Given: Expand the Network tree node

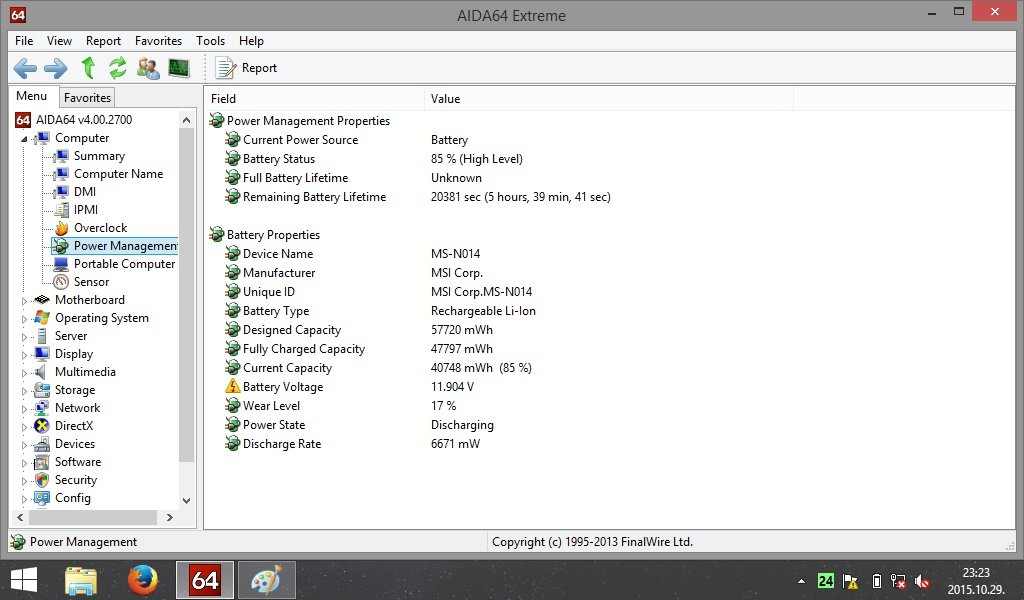Looking at the screenshot, I should coord(24,408).
